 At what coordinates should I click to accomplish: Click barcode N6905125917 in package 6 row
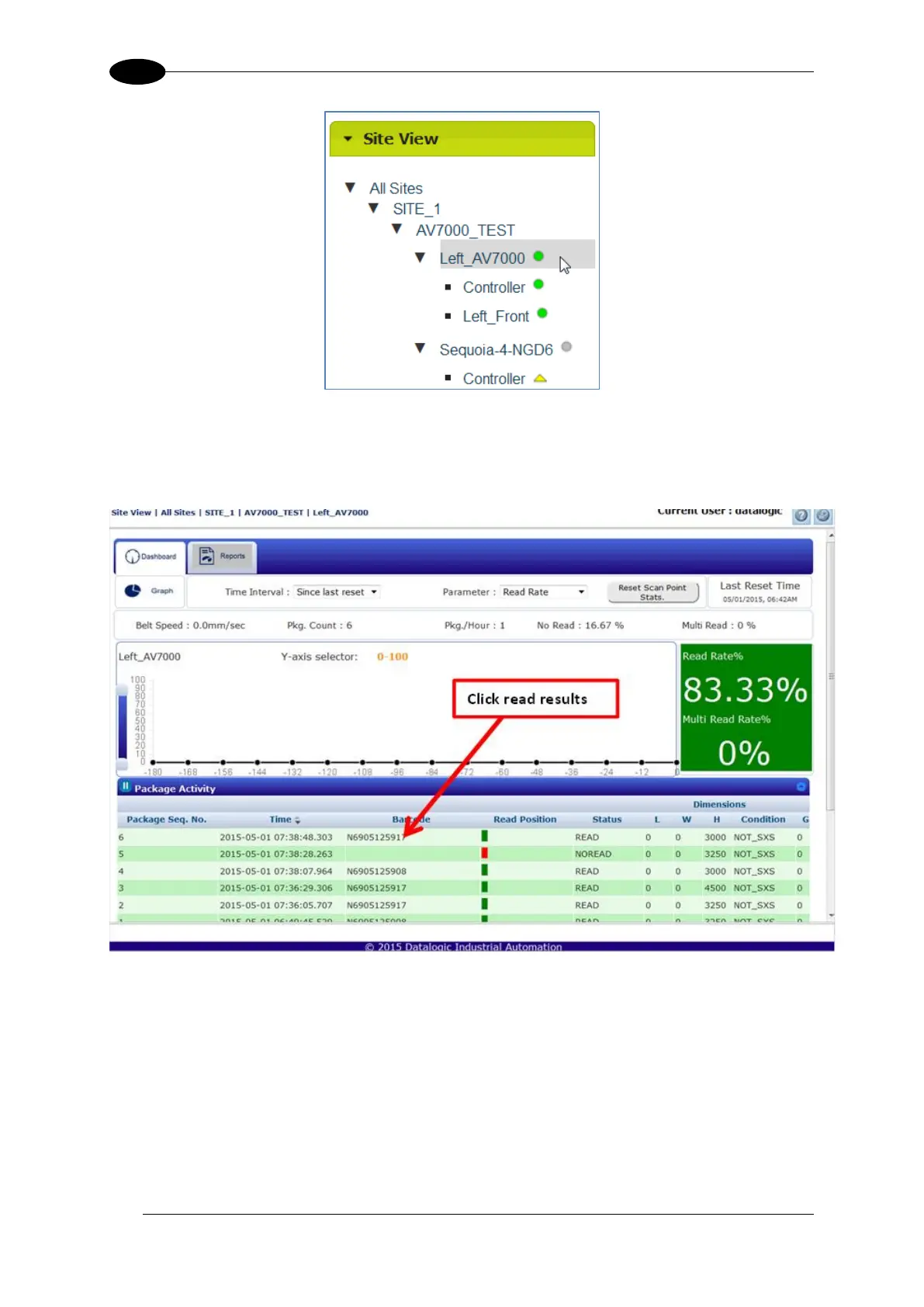point(376,837)
